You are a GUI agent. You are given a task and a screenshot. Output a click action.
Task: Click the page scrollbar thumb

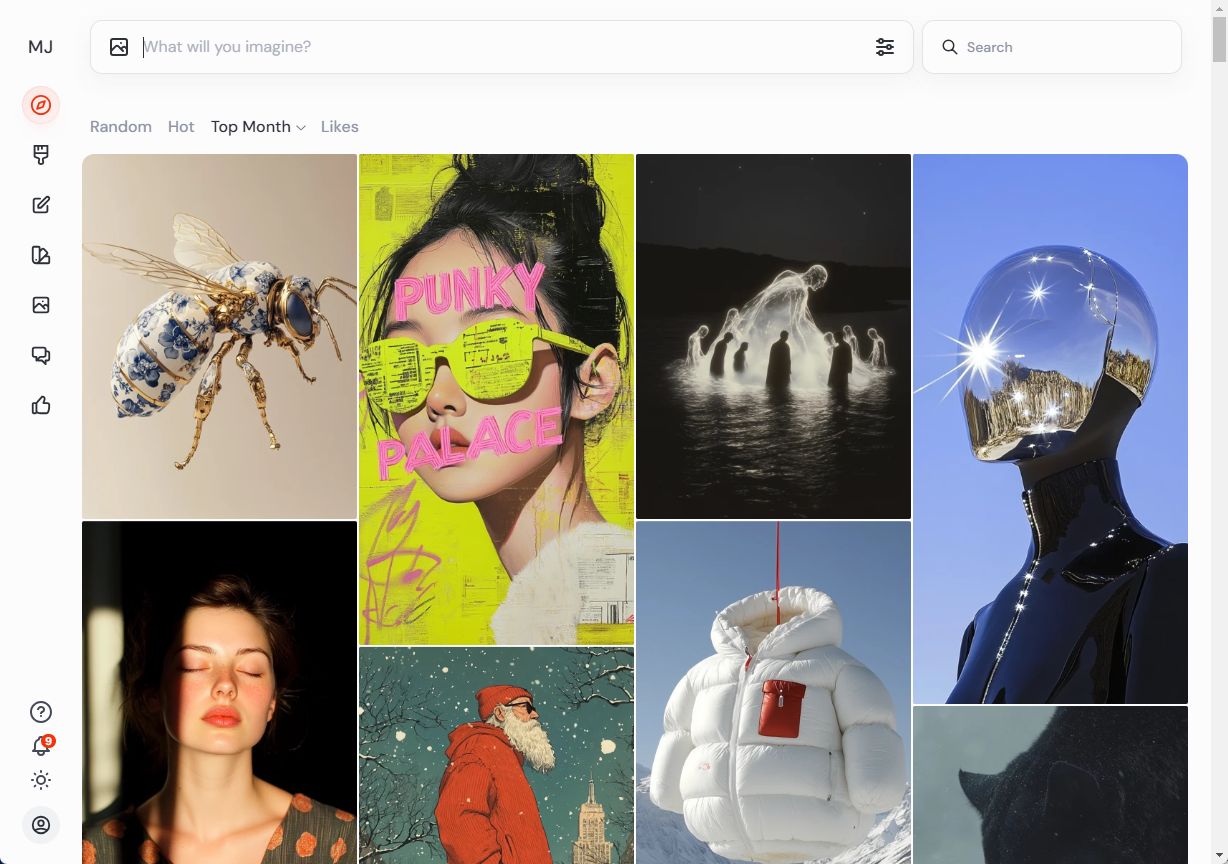pos(1219,39)
